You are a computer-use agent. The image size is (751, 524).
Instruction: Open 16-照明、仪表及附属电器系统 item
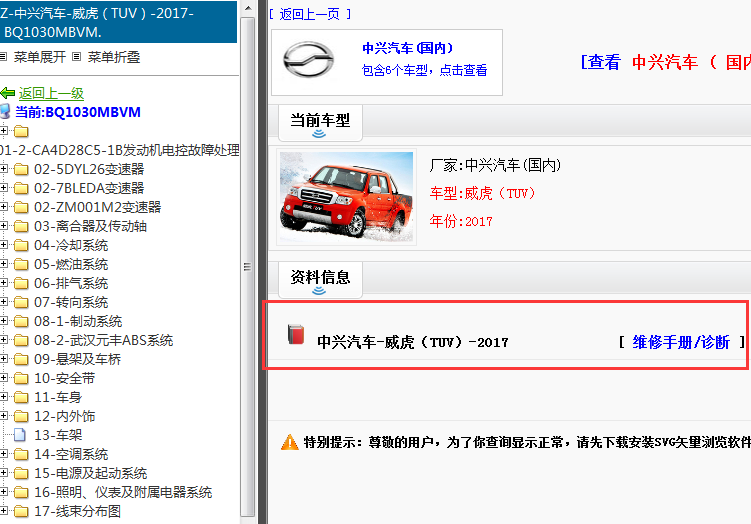click(x=123, y=492)
